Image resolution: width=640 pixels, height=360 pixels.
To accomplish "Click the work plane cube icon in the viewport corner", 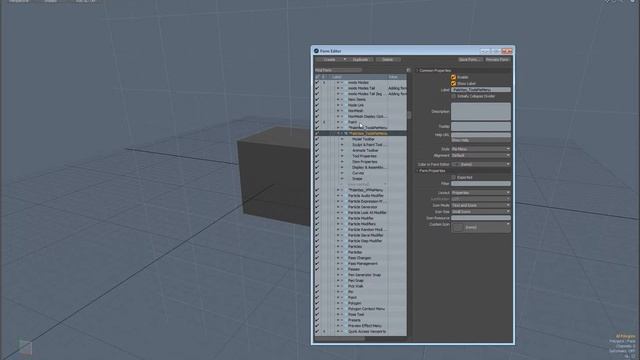I will click(x=25, y=347).
